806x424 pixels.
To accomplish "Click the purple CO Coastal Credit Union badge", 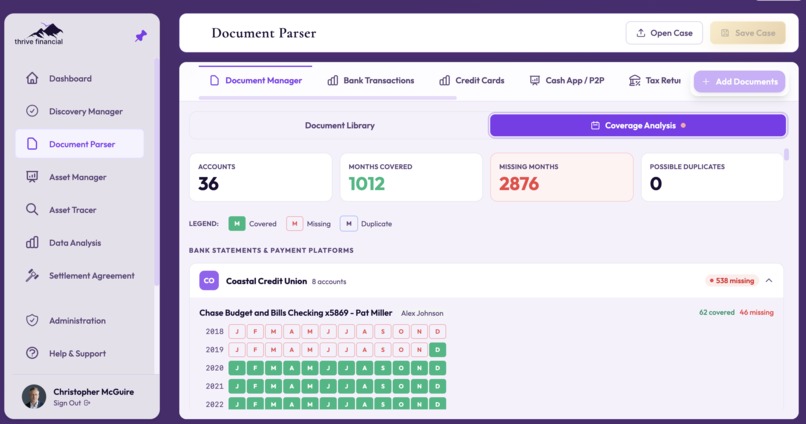I will [x=209, y=281].
